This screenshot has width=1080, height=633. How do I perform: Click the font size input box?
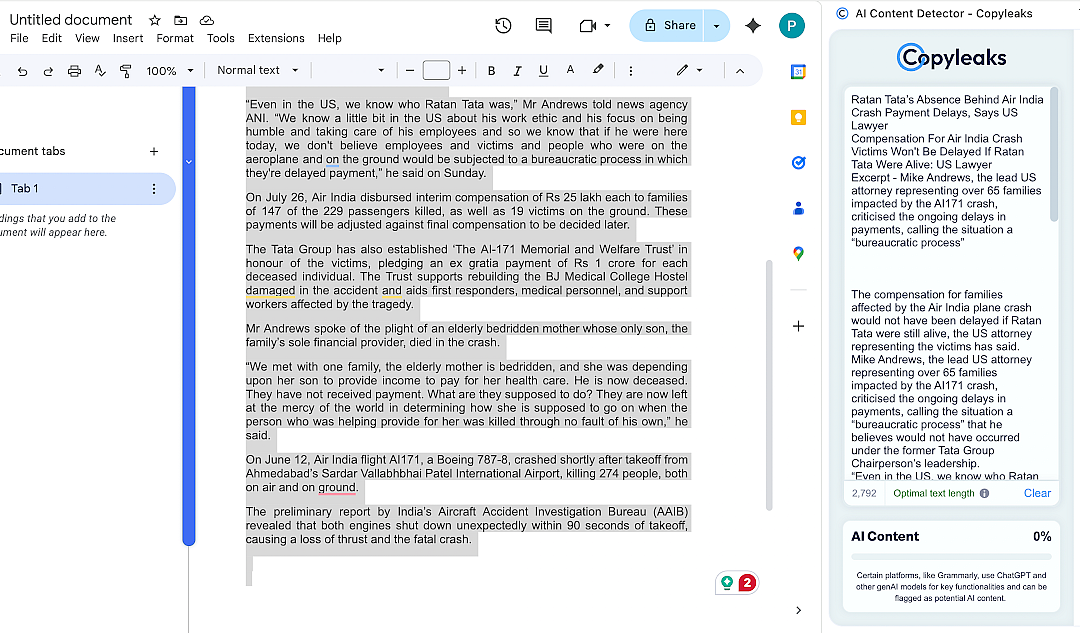[x=436, y=70]
